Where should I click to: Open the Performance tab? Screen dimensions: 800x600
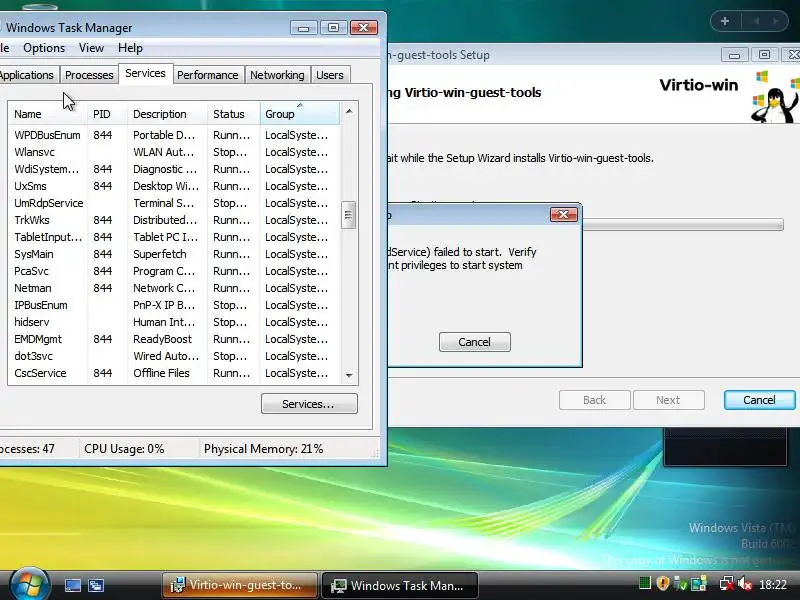coord(208,75)
